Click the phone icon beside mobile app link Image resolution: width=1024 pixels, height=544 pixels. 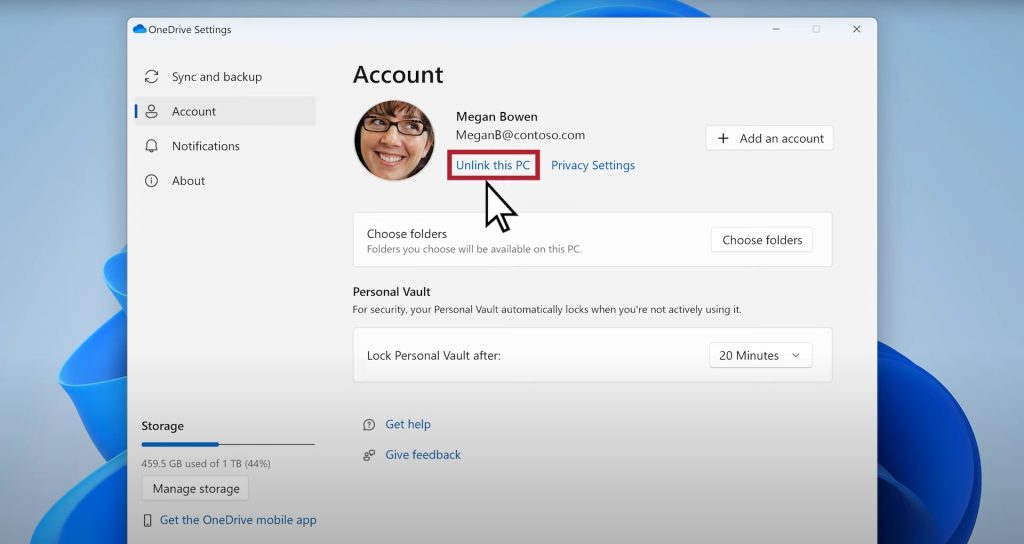click(148, 520)
